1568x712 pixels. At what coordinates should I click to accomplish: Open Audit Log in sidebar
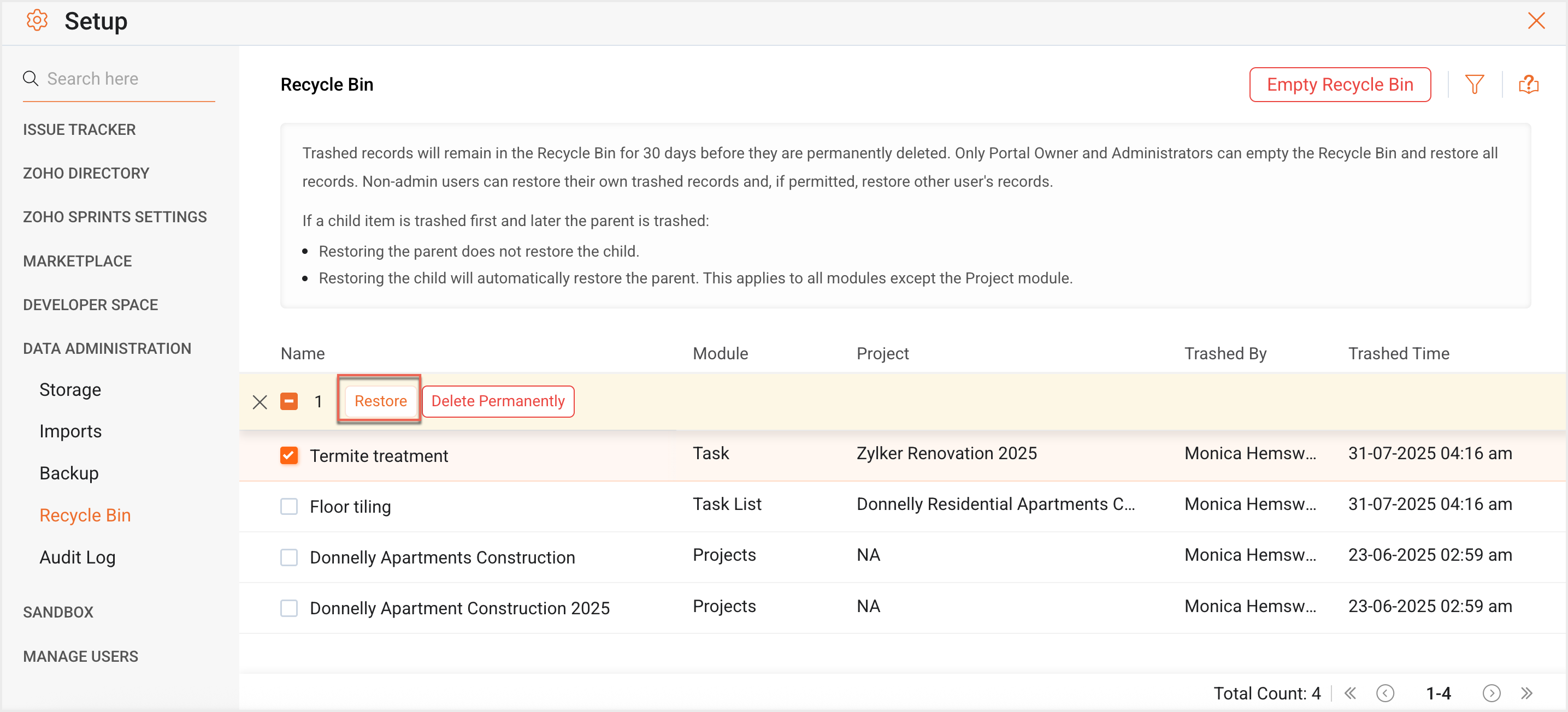(x=77, y=557)
